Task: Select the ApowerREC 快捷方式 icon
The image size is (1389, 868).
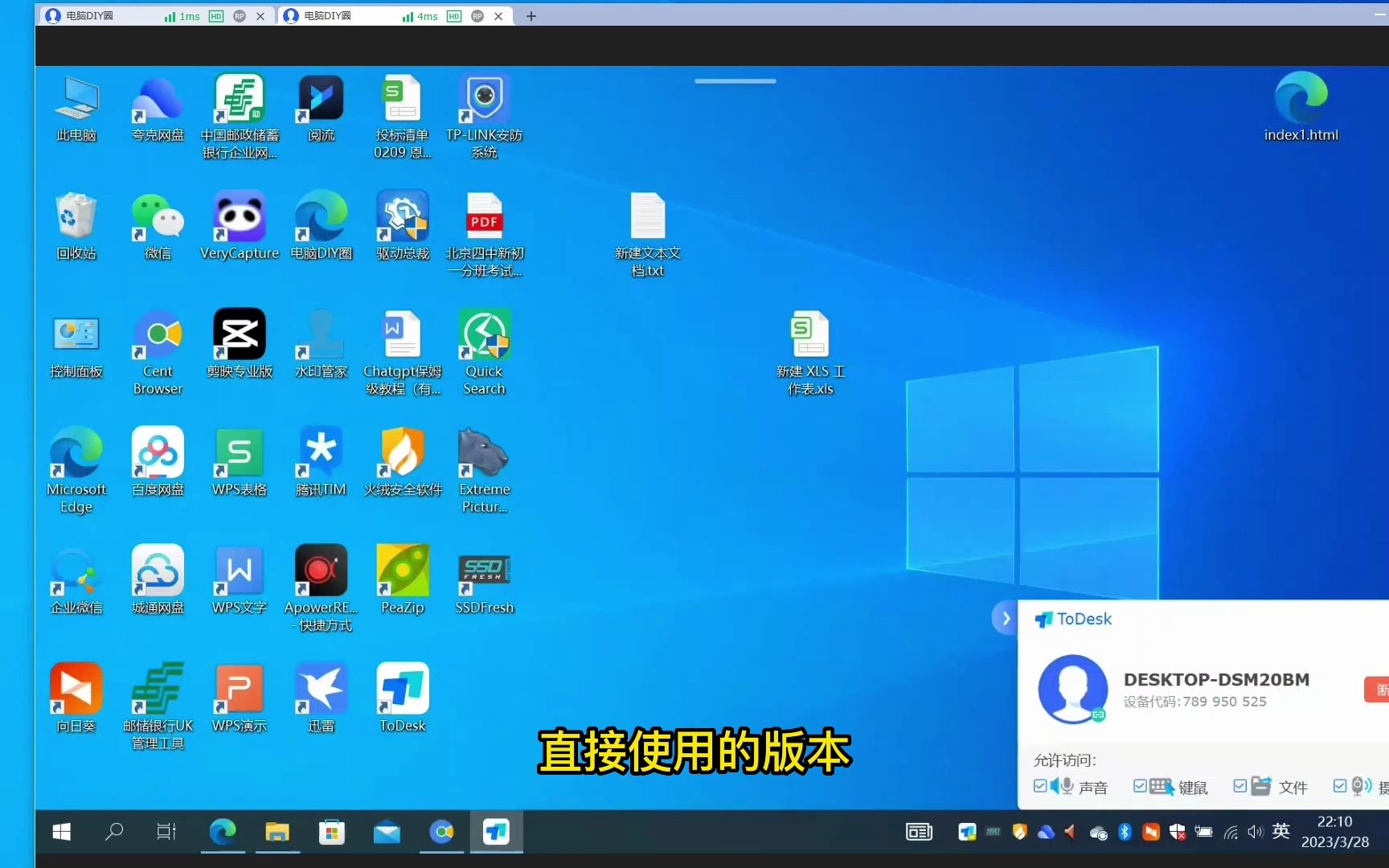Action: [x=322, y=589]
